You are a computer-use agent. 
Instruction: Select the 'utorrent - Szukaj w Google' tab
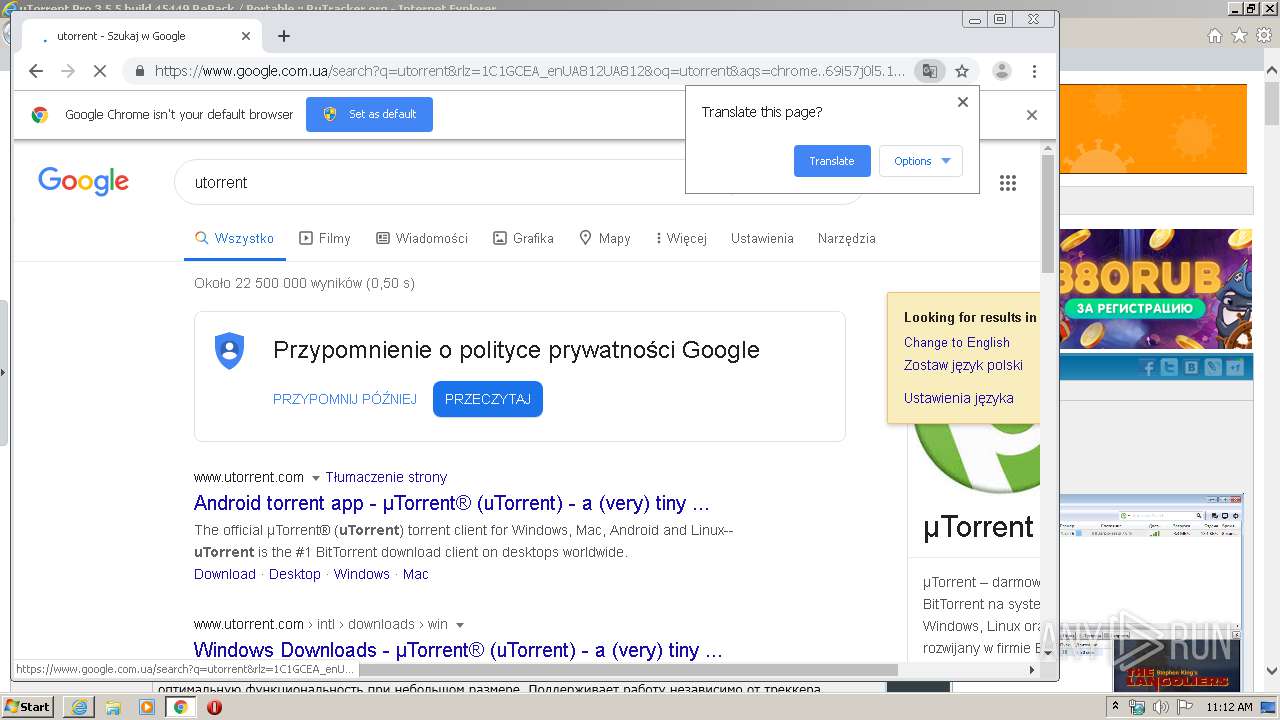tap(140, 36)
